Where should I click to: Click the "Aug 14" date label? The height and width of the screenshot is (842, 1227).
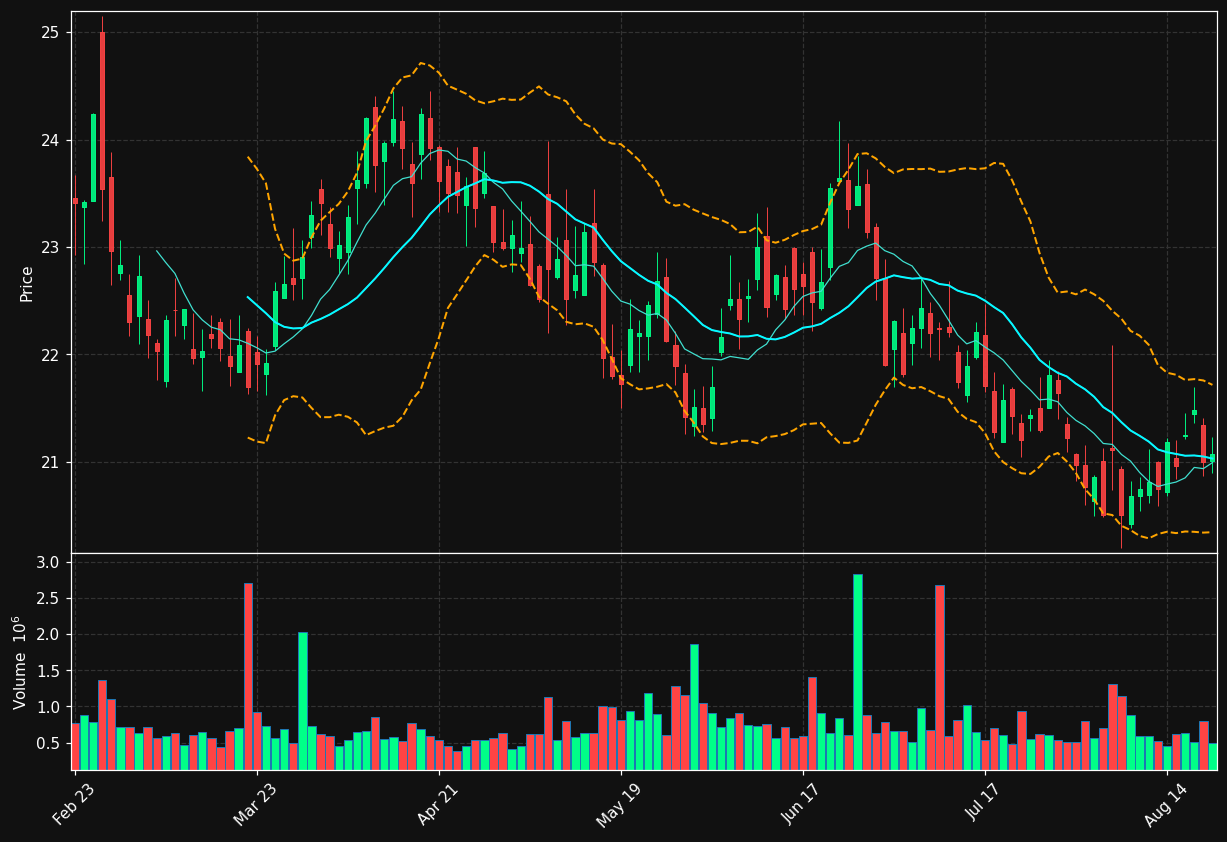[1165, 805]
